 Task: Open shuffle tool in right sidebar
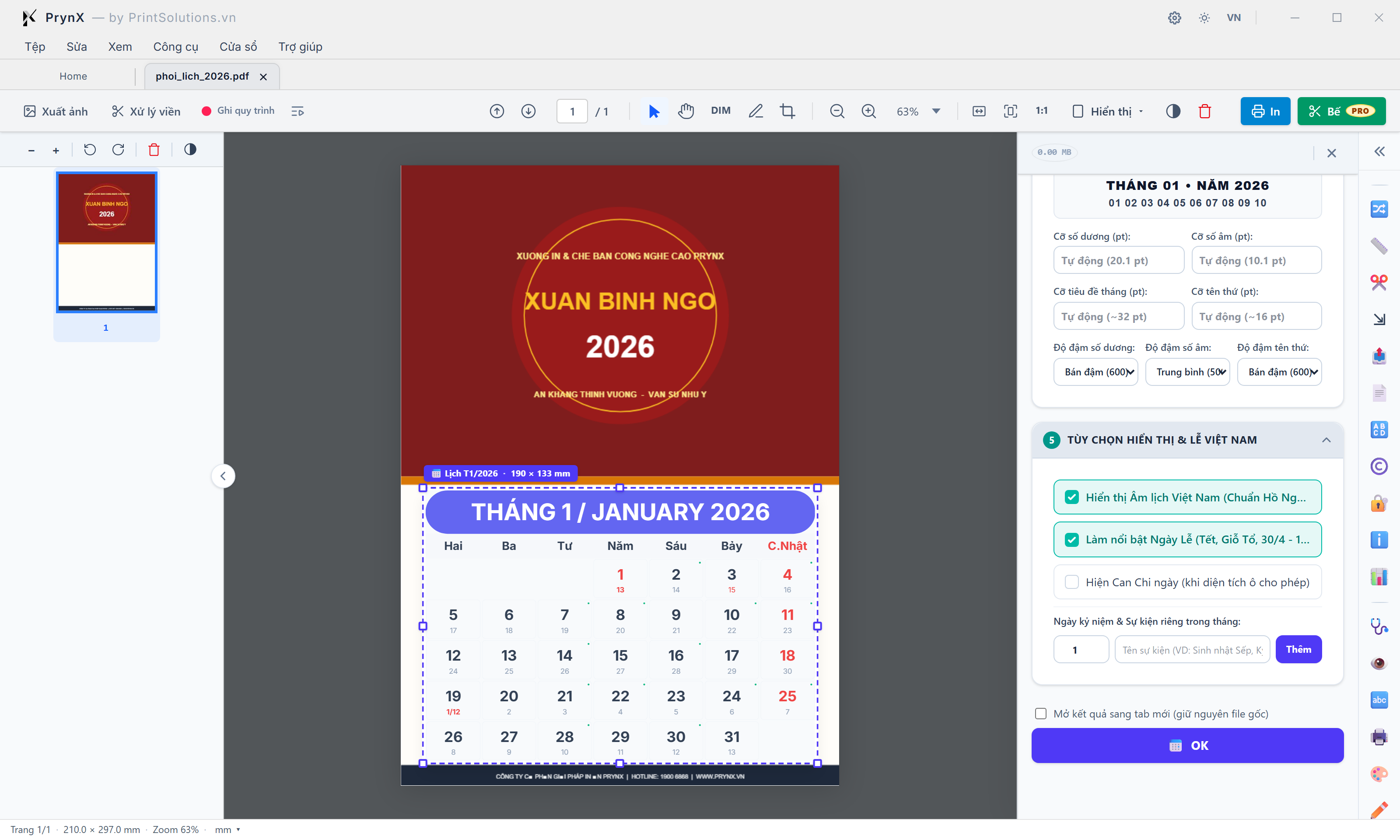[x=1379, y=209]
